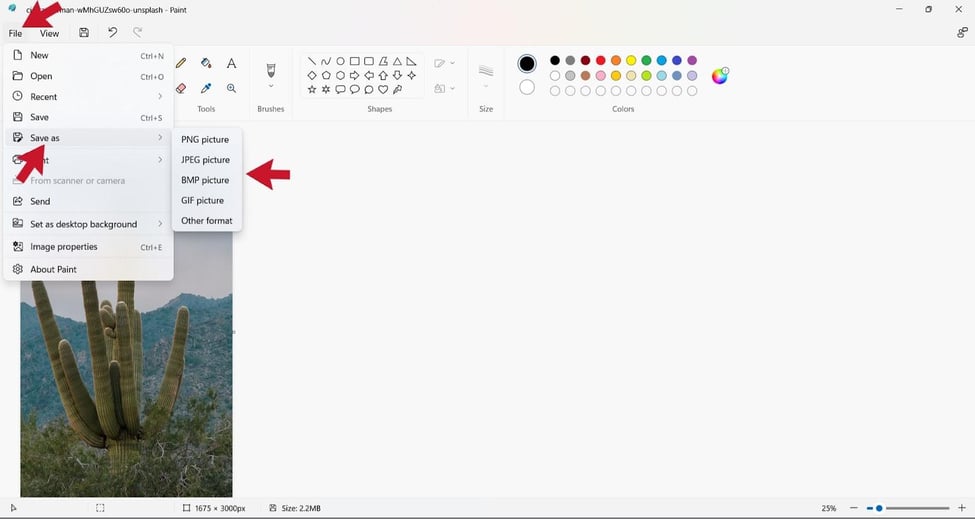Select the Text tool
The width and height of the screenshot is (975, 519).
click(231, 63)
